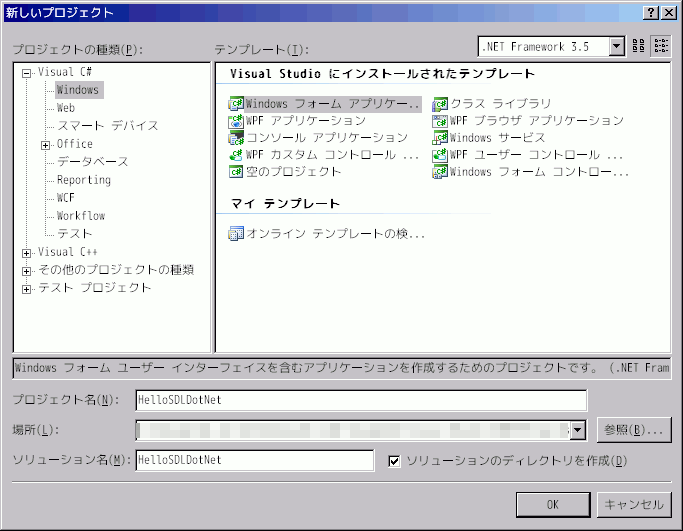Select Web project type
Screen dimensions: 683x531
pyautogui.click(x=66, y=108)
